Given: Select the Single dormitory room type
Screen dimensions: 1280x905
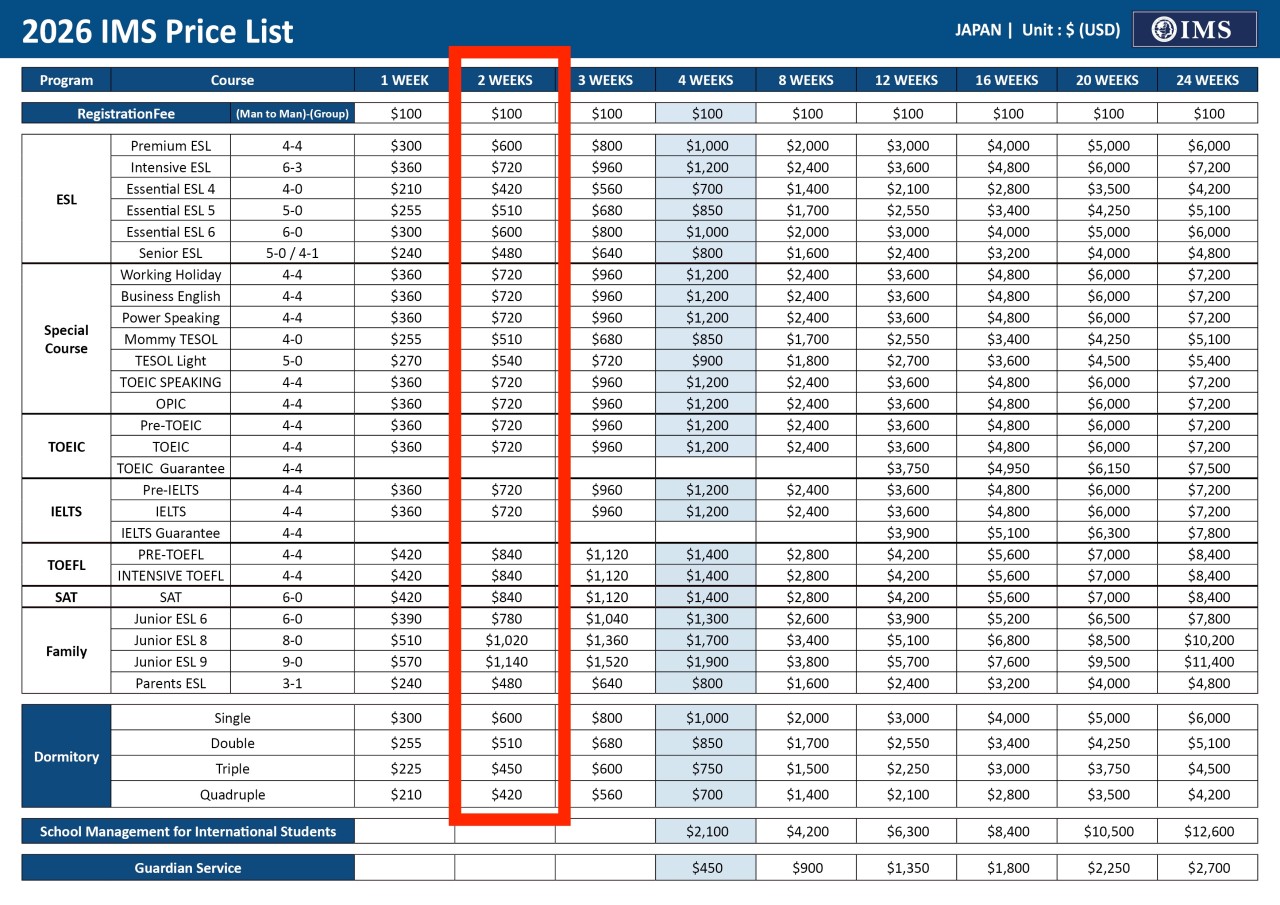Looking at the screenshot, I should click(x=233, y=718).
